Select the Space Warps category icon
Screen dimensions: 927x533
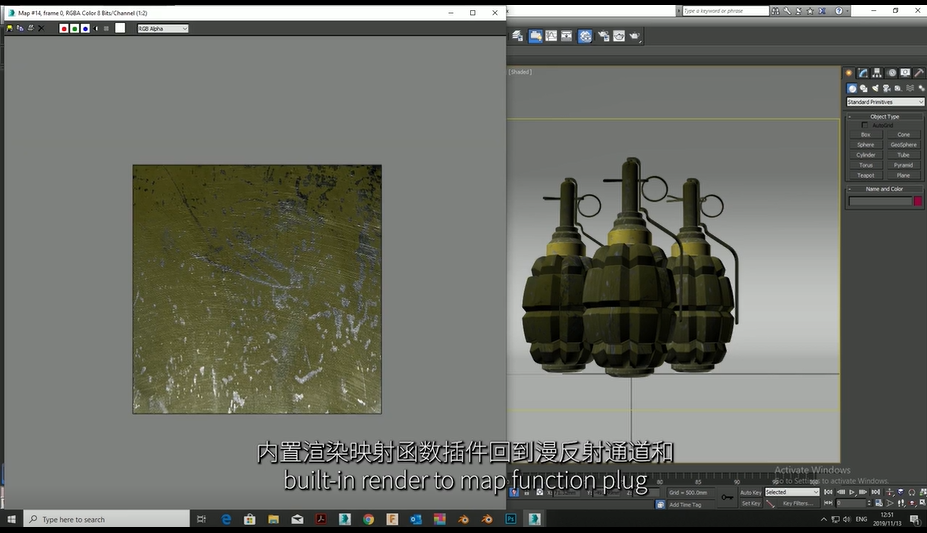910,88
